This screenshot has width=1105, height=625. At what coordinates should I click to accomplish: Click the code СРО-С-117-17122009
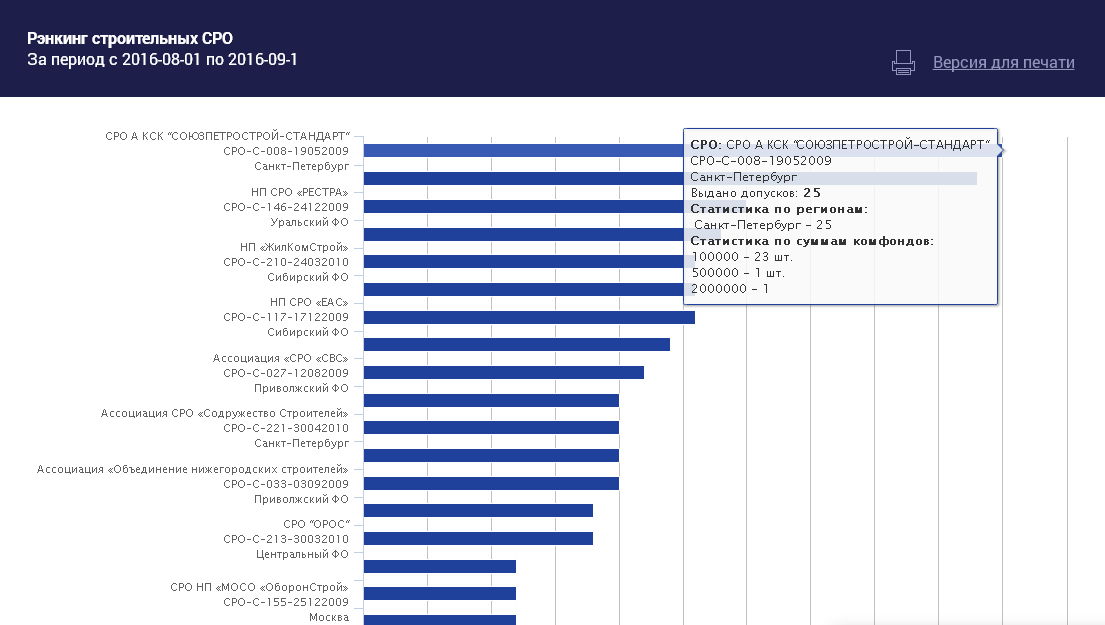coord(286,317)
